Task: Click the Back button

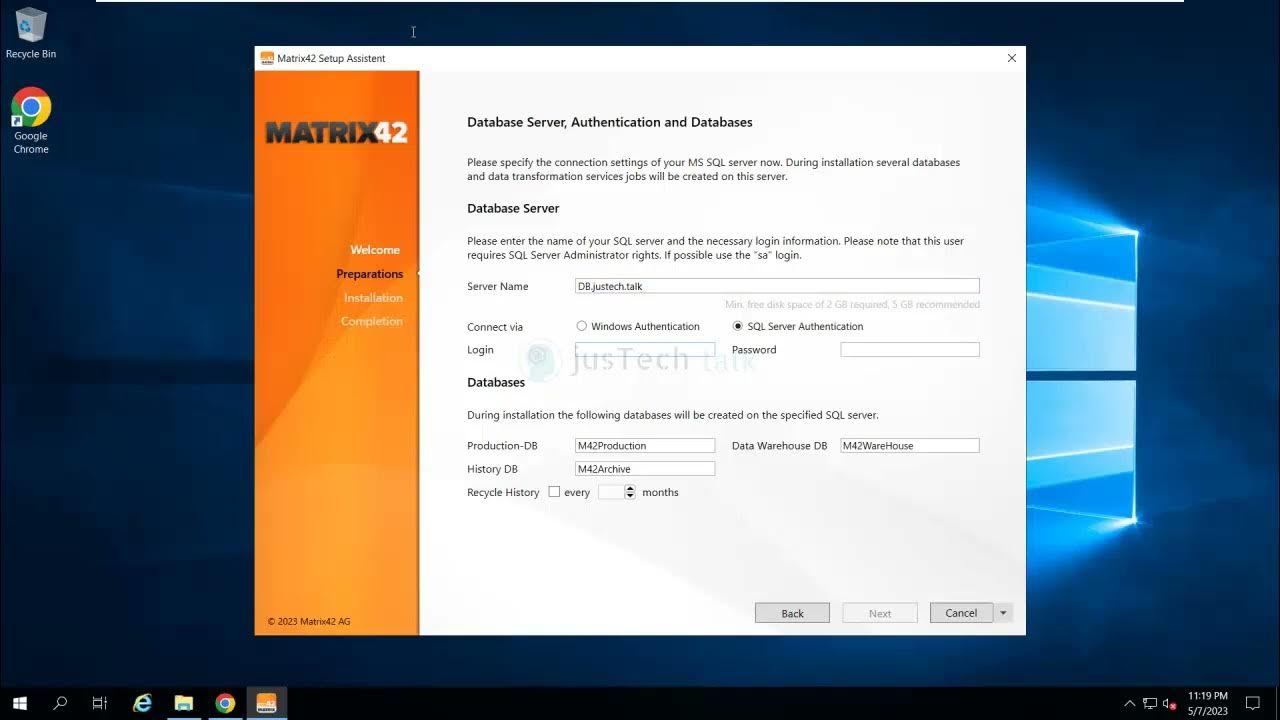Action: pos(792,613)
